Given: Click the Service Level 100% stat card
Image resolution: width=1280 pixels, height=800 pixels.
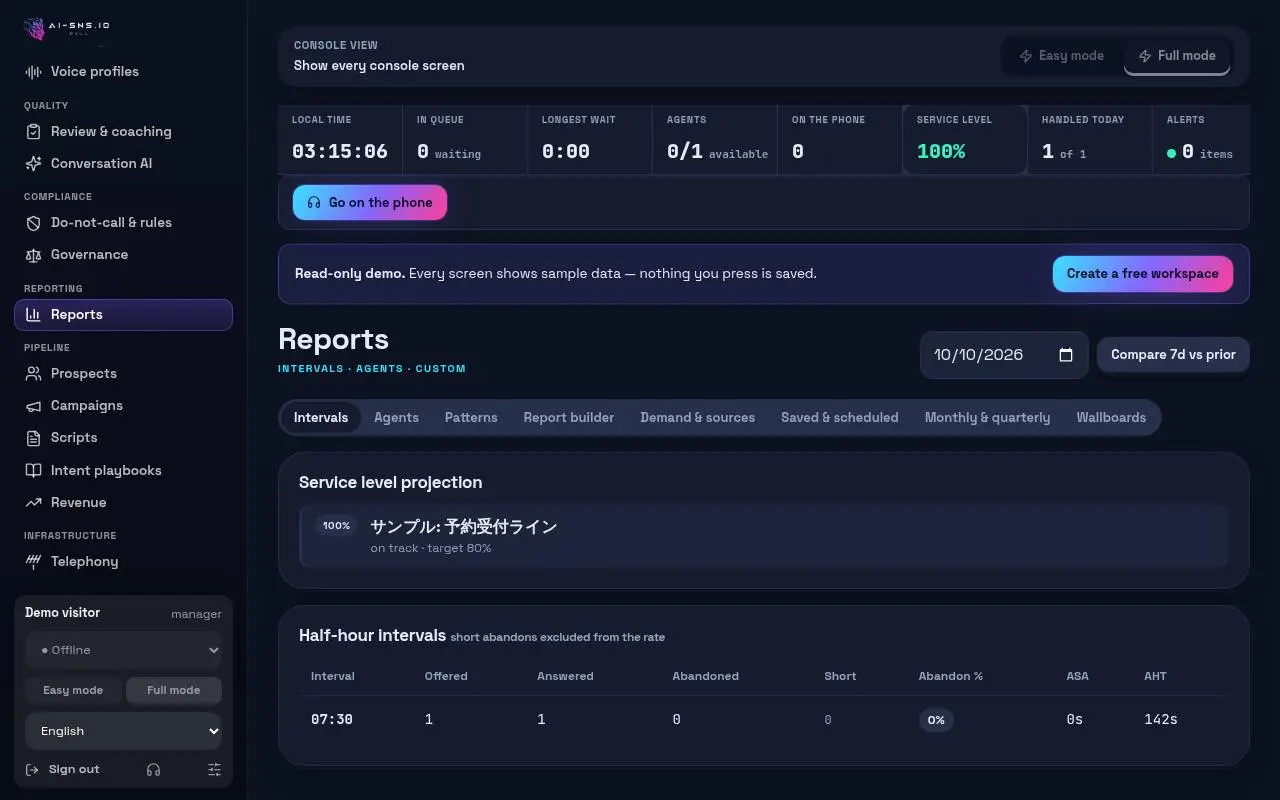Looking at the screenshot, I should pos(965,140).
